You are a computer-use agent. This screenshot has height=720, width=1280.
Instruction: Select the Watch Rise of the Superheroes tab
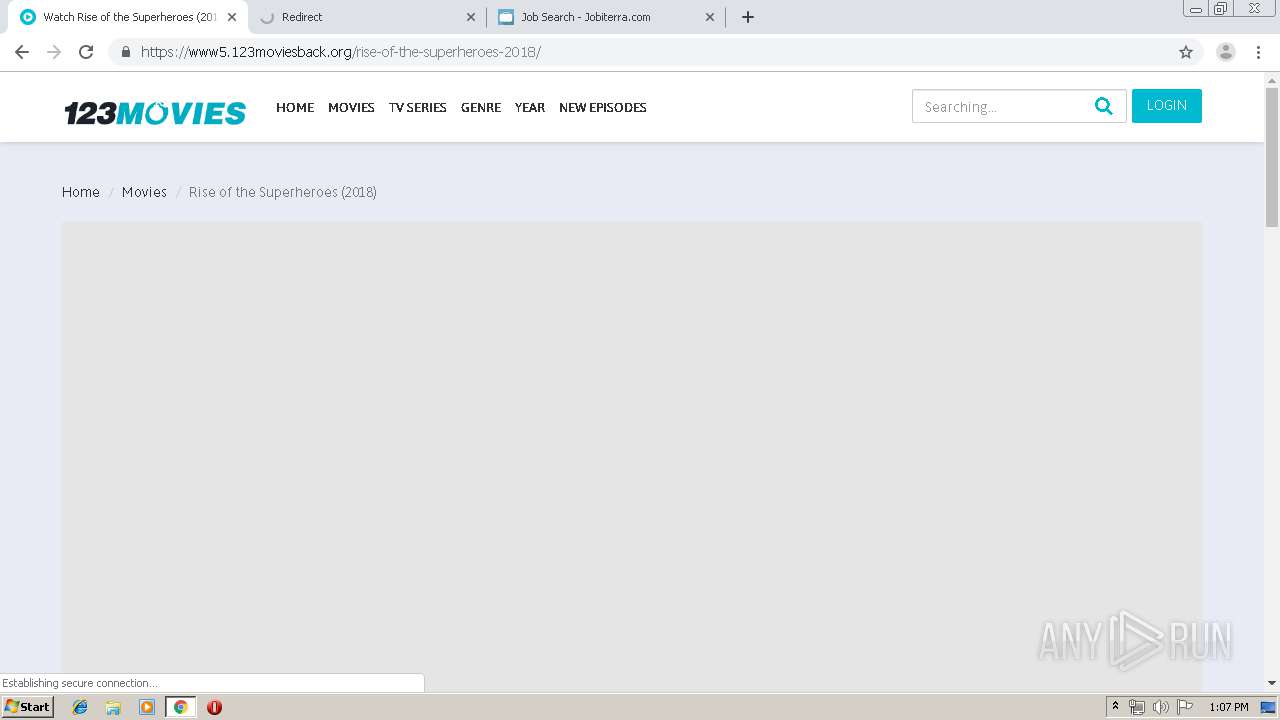128,17
